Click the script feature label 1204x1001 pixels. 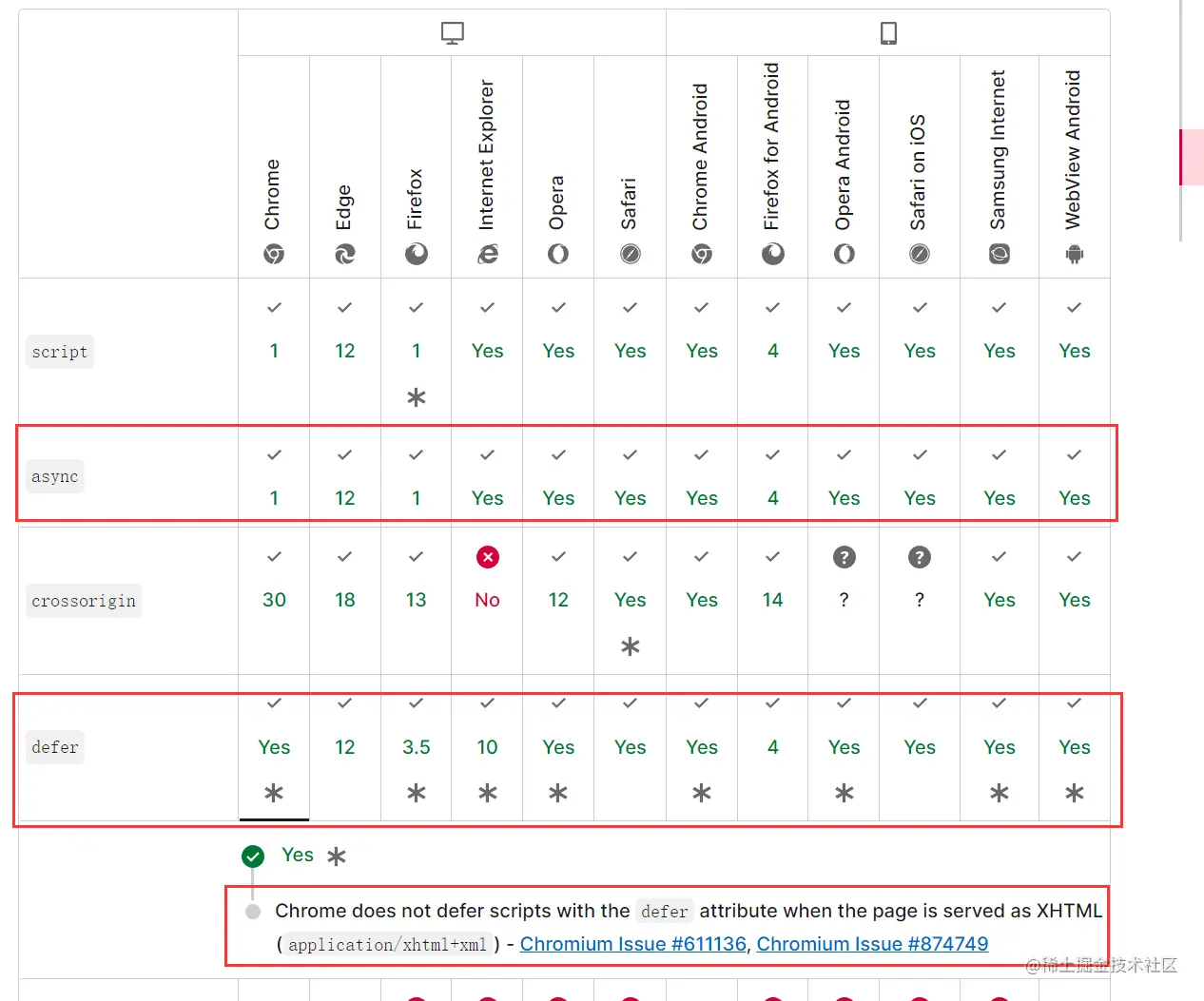(60, 352)
